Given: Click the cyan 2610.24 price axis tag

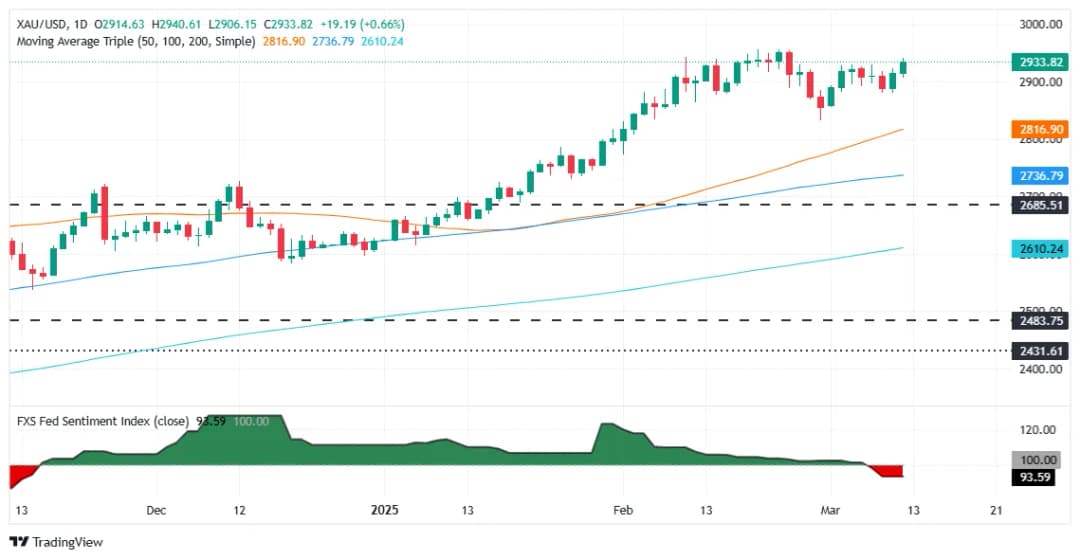Looking at the screenshot, I should pos(1042,248).
